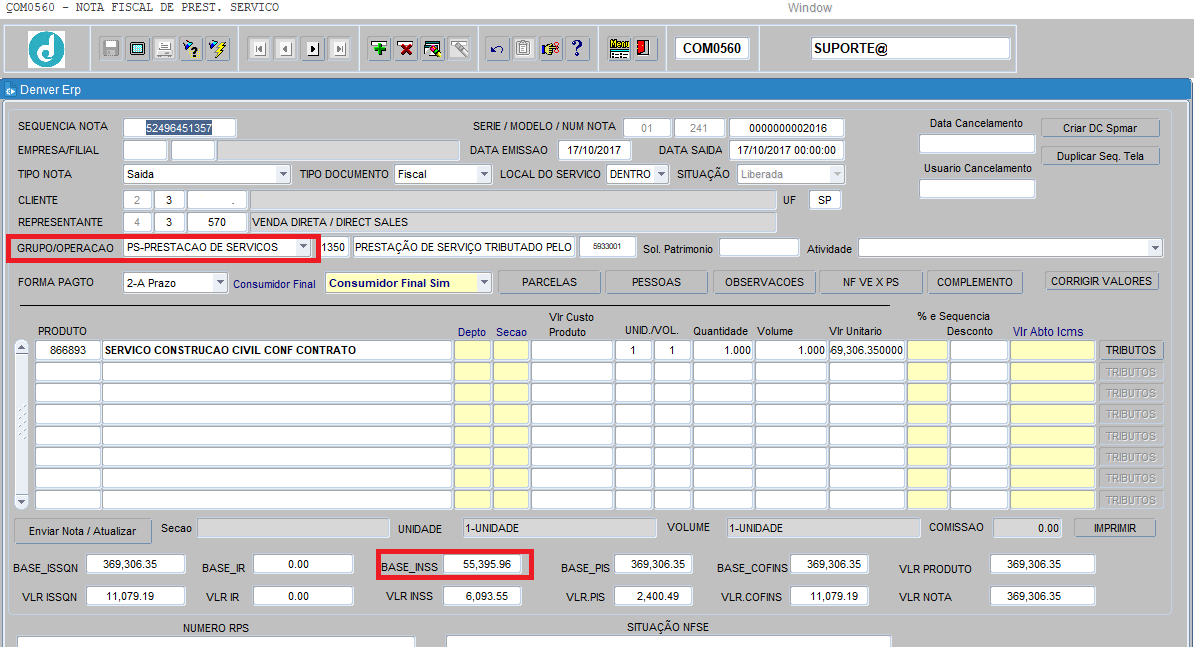The image size is (1194, 647).
Task: Click the product list scroll down arrow
Action: [x=21, y=502]
